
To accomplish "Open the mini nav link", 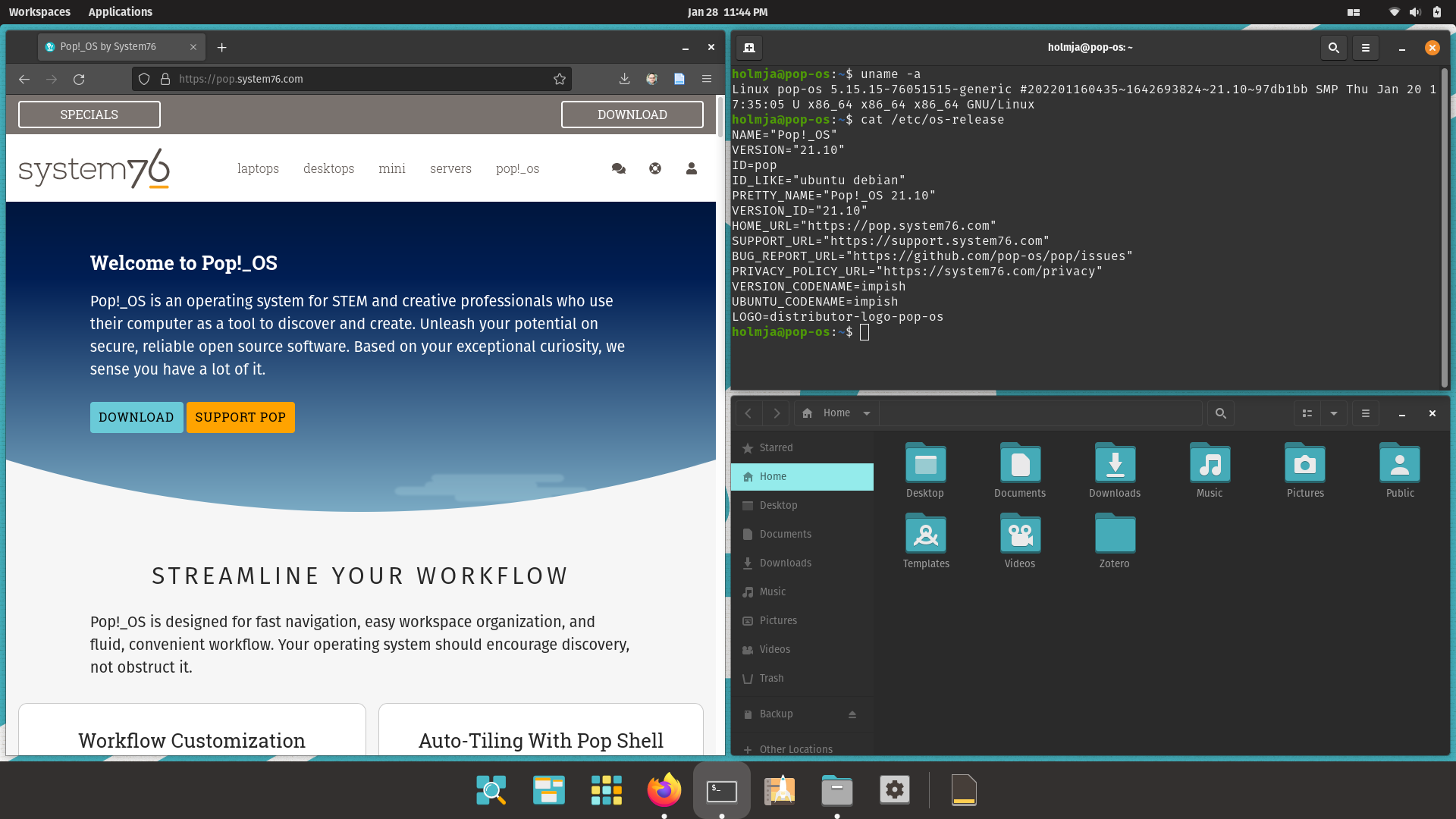I will (x=392, y=168).
